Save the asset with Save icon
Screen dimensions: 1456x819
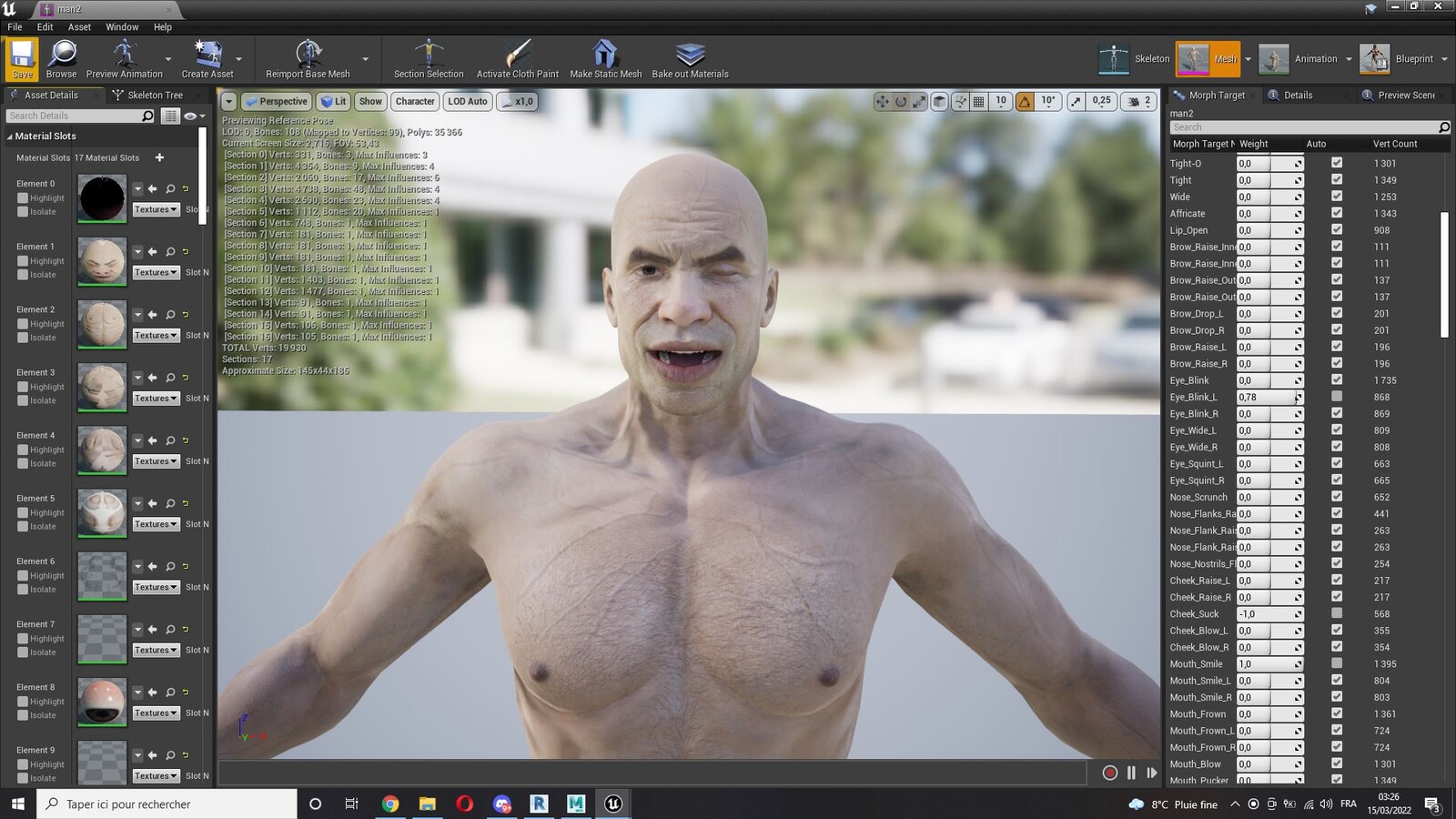tap(22, 58)
